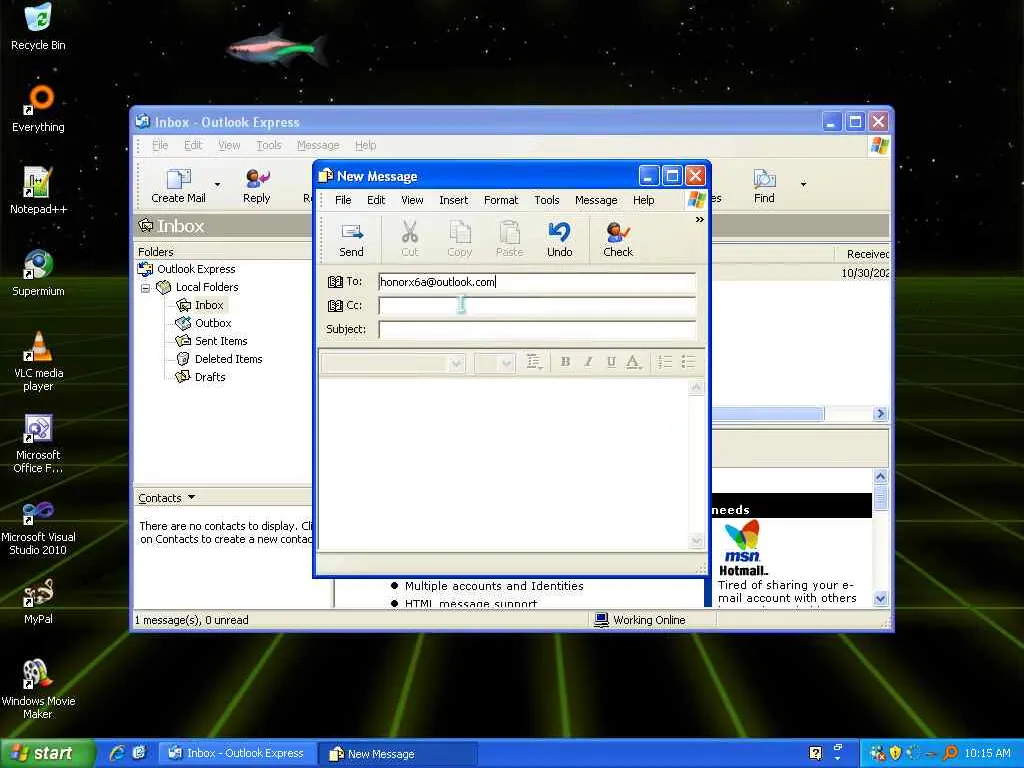Open Message menu in New Message window
Viewport: 1024px width, 768px height.
(x=596, y=200)
